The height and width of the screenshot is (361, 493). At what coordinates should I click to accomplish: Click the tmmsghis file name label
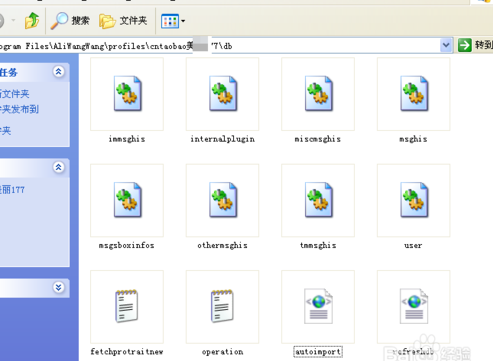pyautogui.click(x=318, y=246)
